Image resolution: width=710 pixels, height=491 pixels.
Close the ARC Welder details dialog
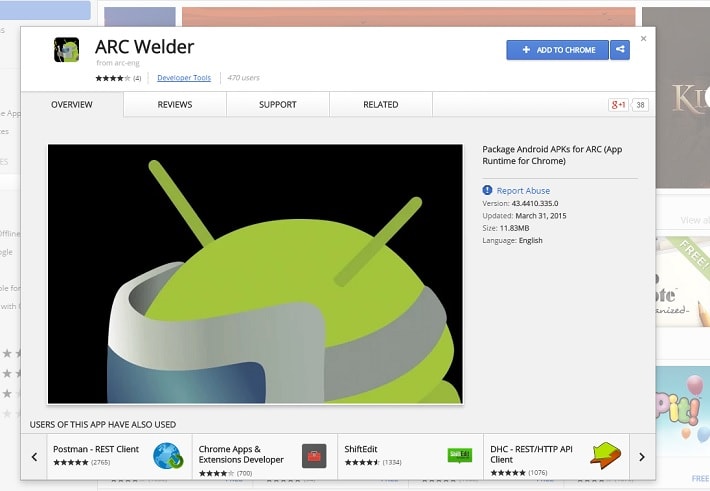pos(643,39)
